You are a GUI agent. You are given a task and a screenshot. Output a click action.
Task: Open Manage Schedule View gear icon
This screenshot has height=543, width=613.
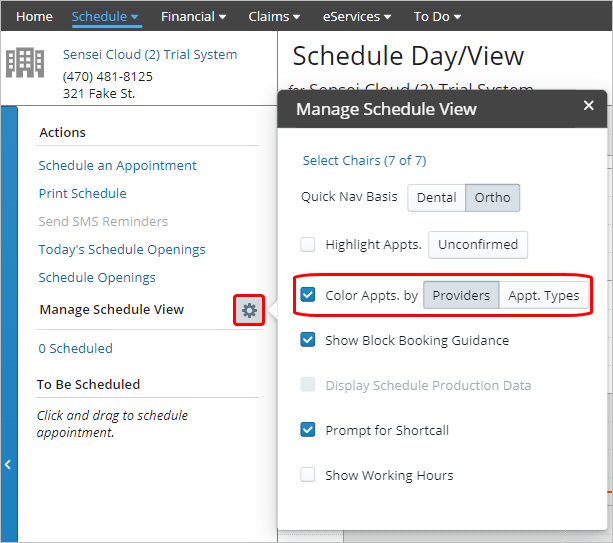tap(249, 310)
